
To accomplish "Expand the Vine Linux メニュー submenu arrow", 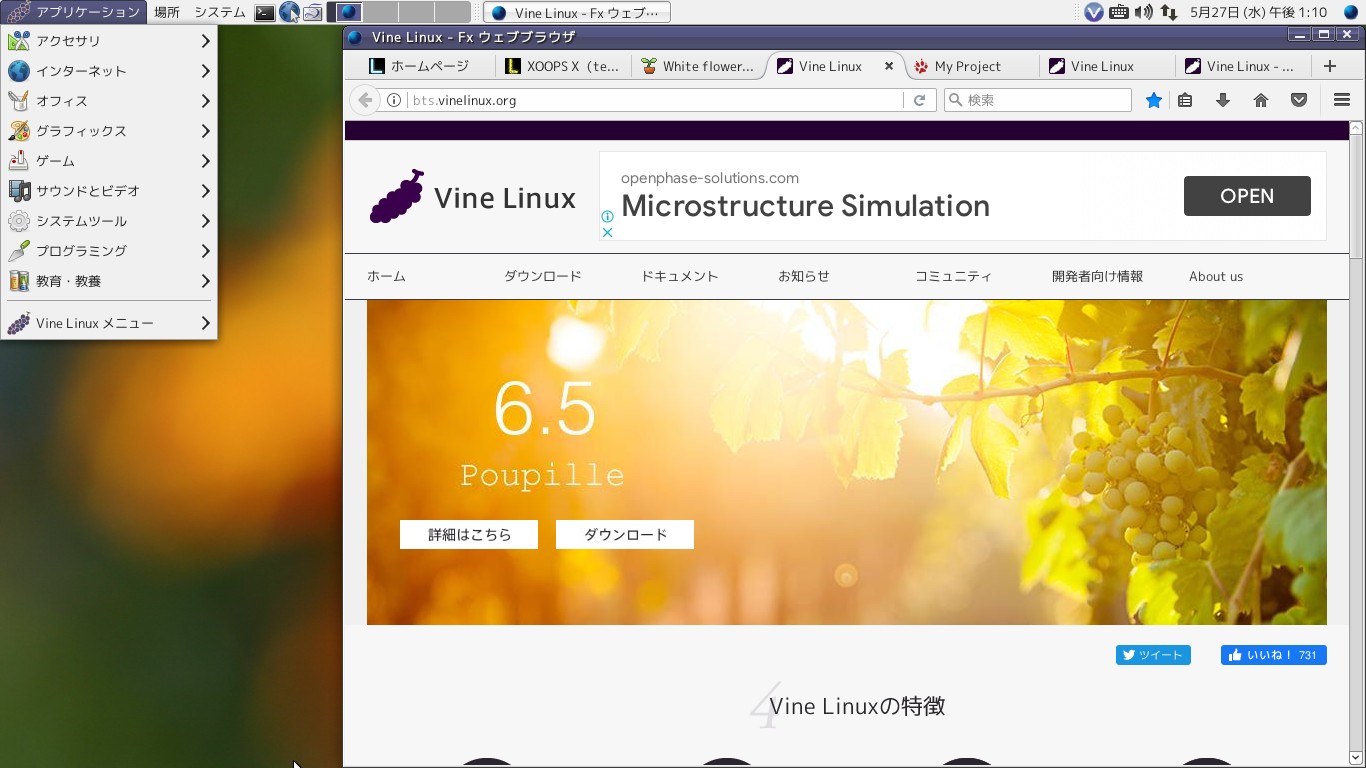I will [x=205, y=323].
